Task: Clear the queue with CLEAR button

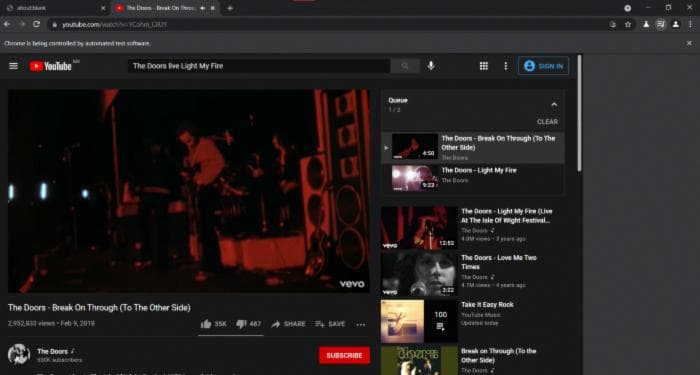Action: click(x=547, y=121)
